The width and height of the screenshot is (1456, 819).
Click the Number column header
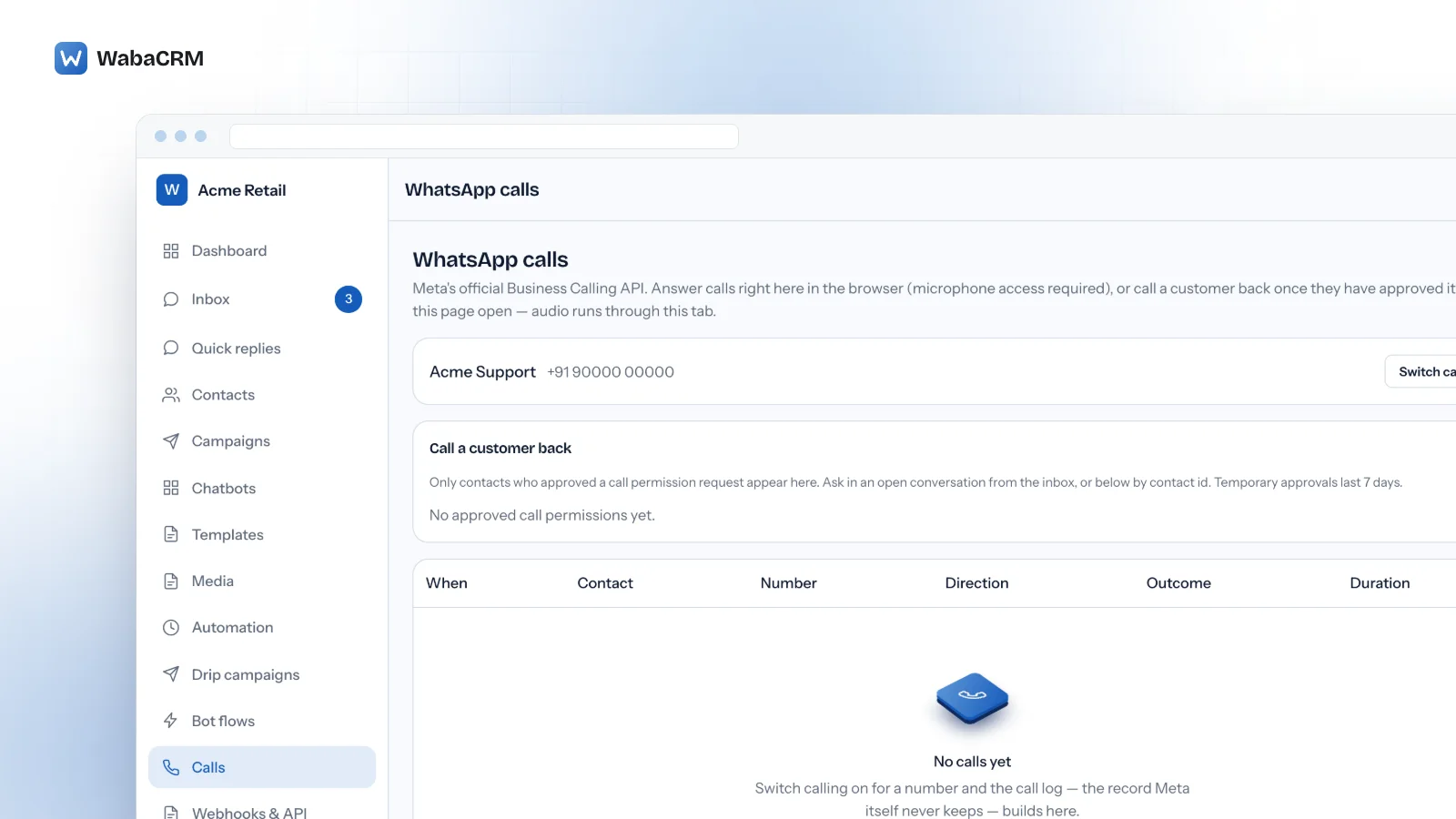789,583
